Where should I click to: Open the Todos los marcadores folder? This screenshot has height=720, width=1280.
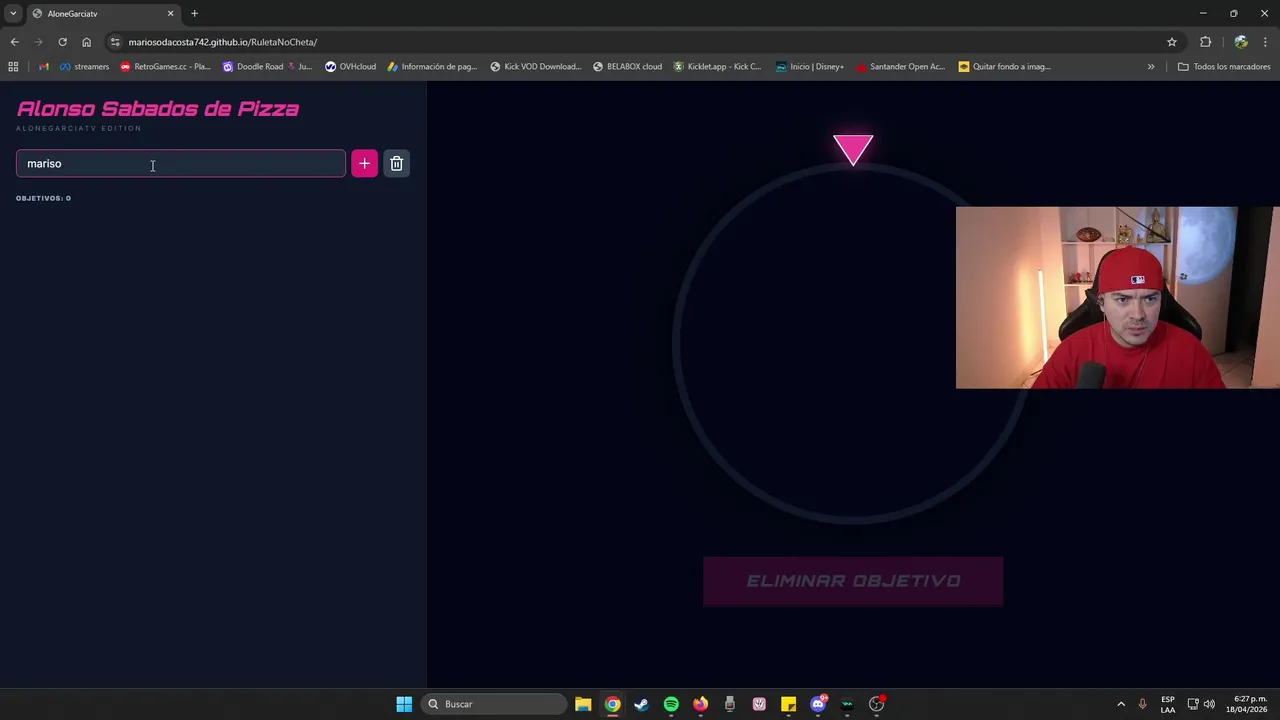point(1224,67)
